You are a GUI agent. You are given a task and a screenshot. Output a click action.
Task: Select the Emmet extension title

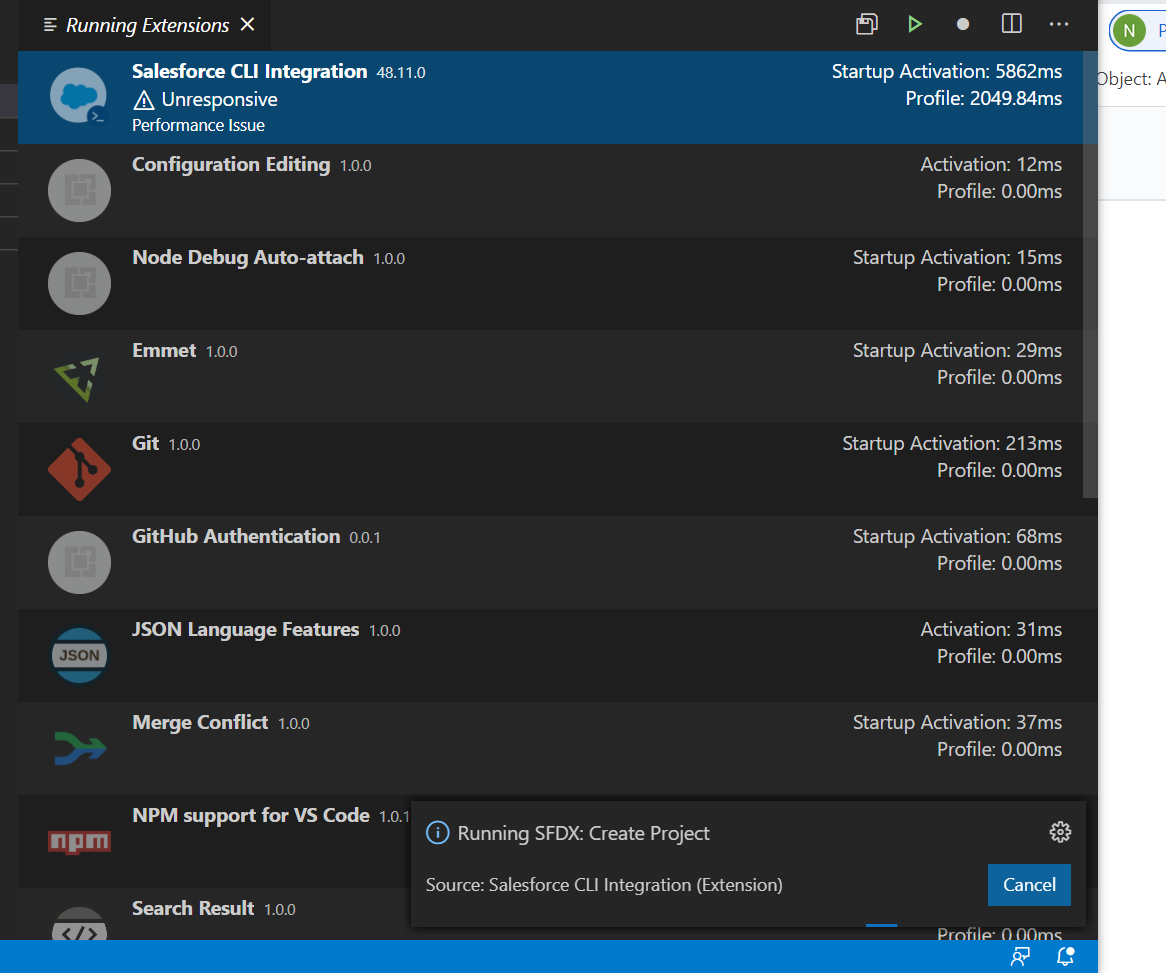(x=164, y=350)
